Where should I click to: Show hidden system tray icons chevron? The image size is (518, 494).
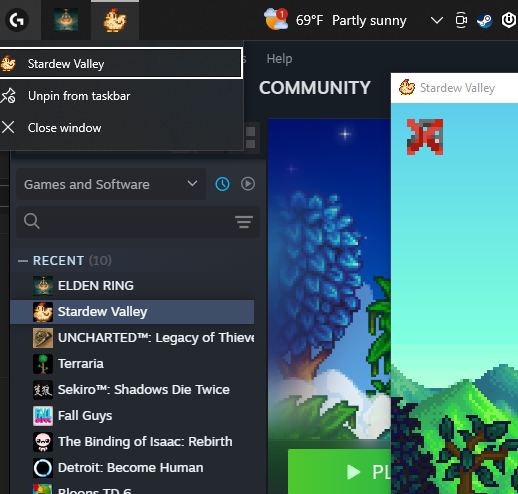[x=437, y=20]
